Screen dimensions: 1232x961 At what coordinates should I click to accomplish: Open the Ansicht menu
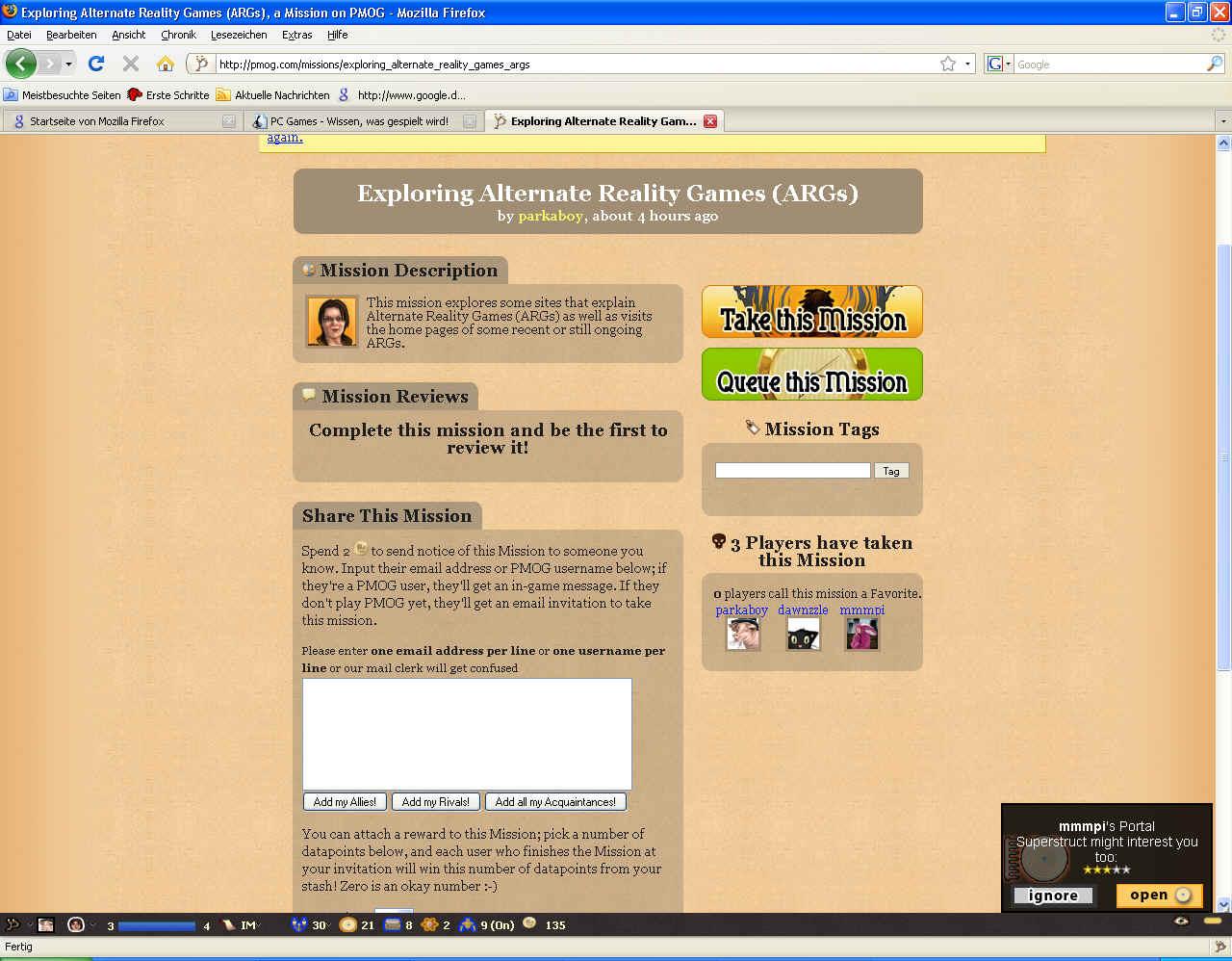(128, 35)
